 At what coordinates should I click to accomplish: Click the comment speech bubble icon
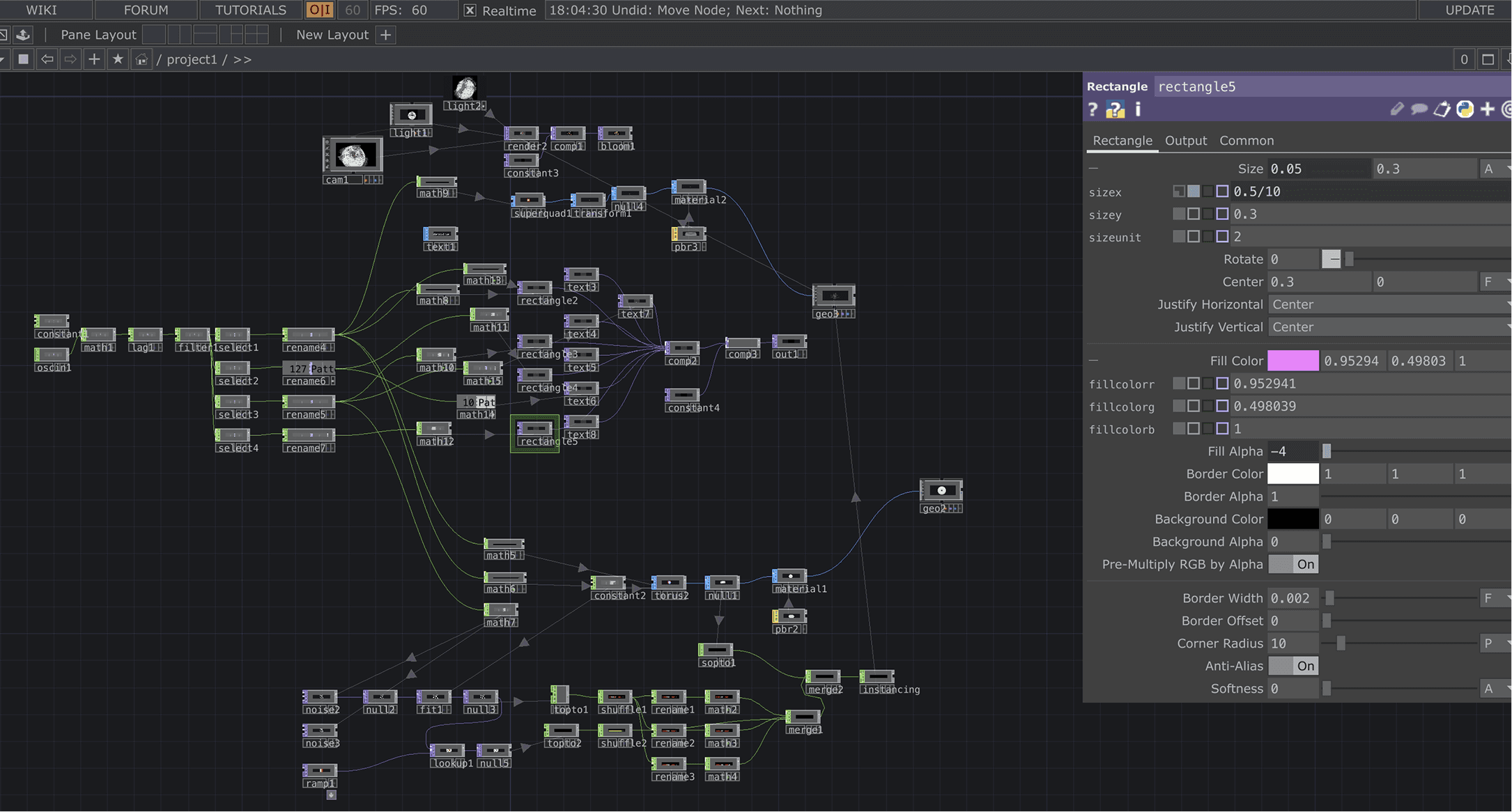click(x=1419, y=109)
